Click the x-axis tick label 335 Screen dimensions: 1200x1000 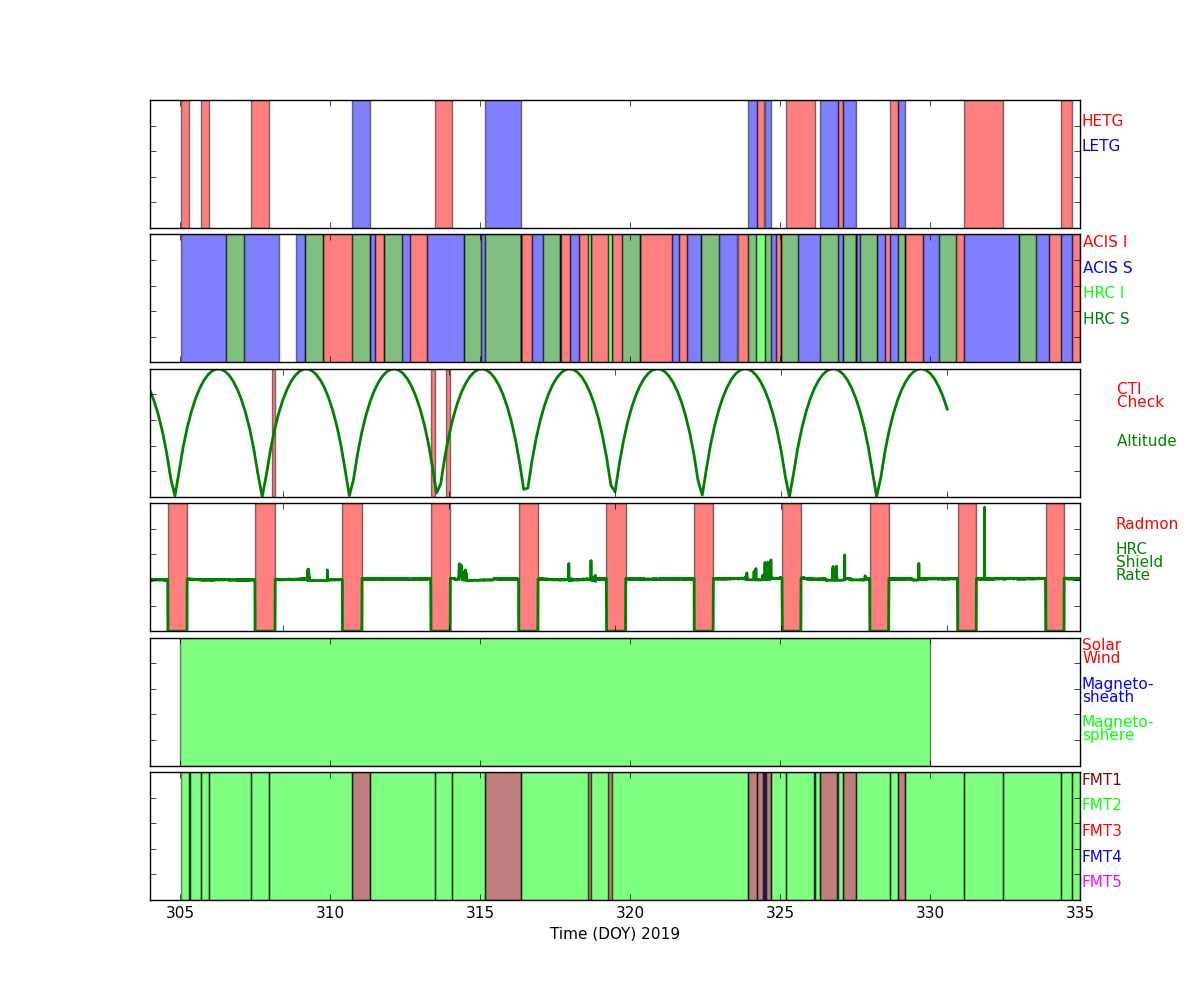(1080, 913)
